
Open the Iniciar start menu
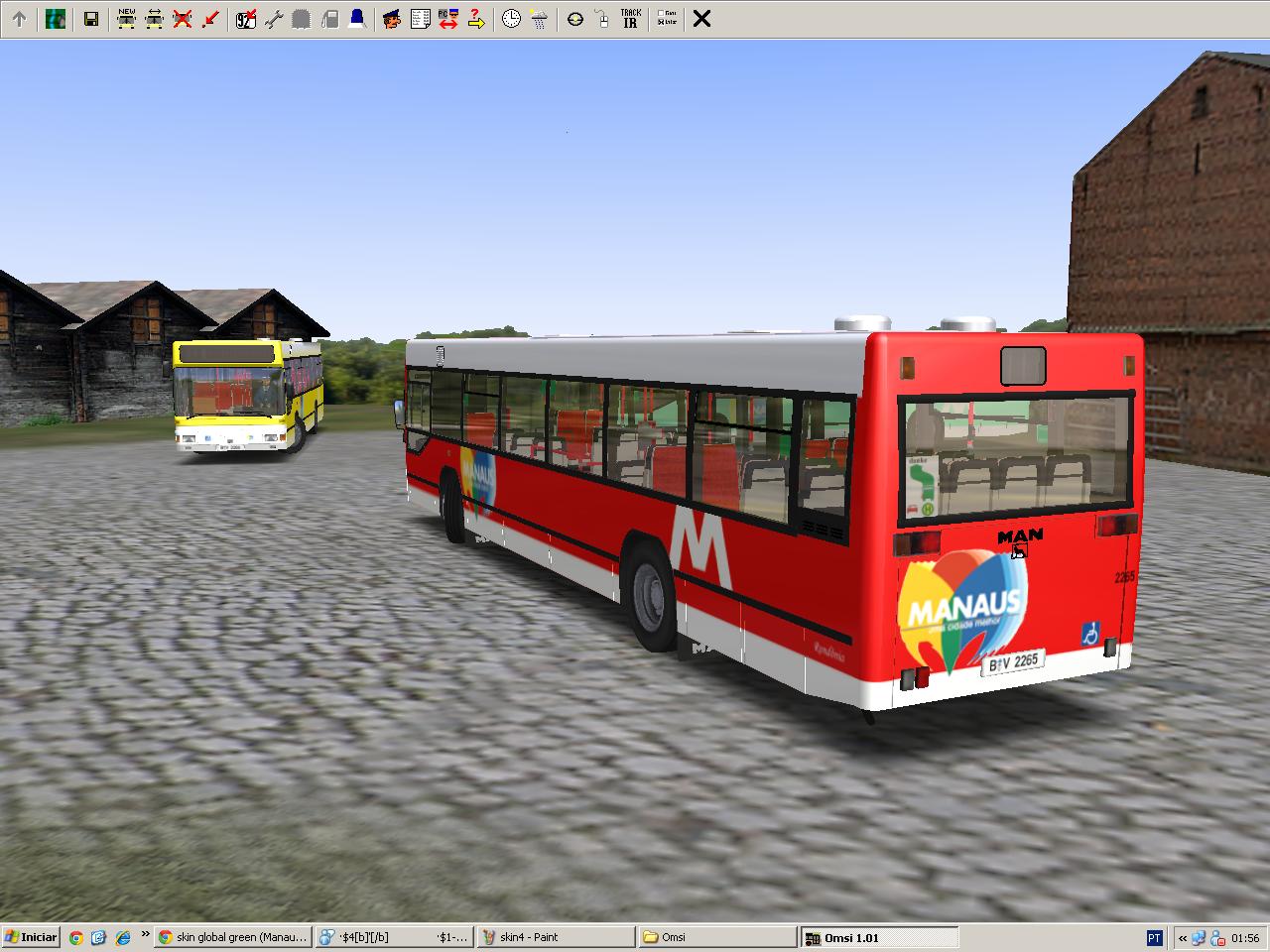[x=31, y=937]
